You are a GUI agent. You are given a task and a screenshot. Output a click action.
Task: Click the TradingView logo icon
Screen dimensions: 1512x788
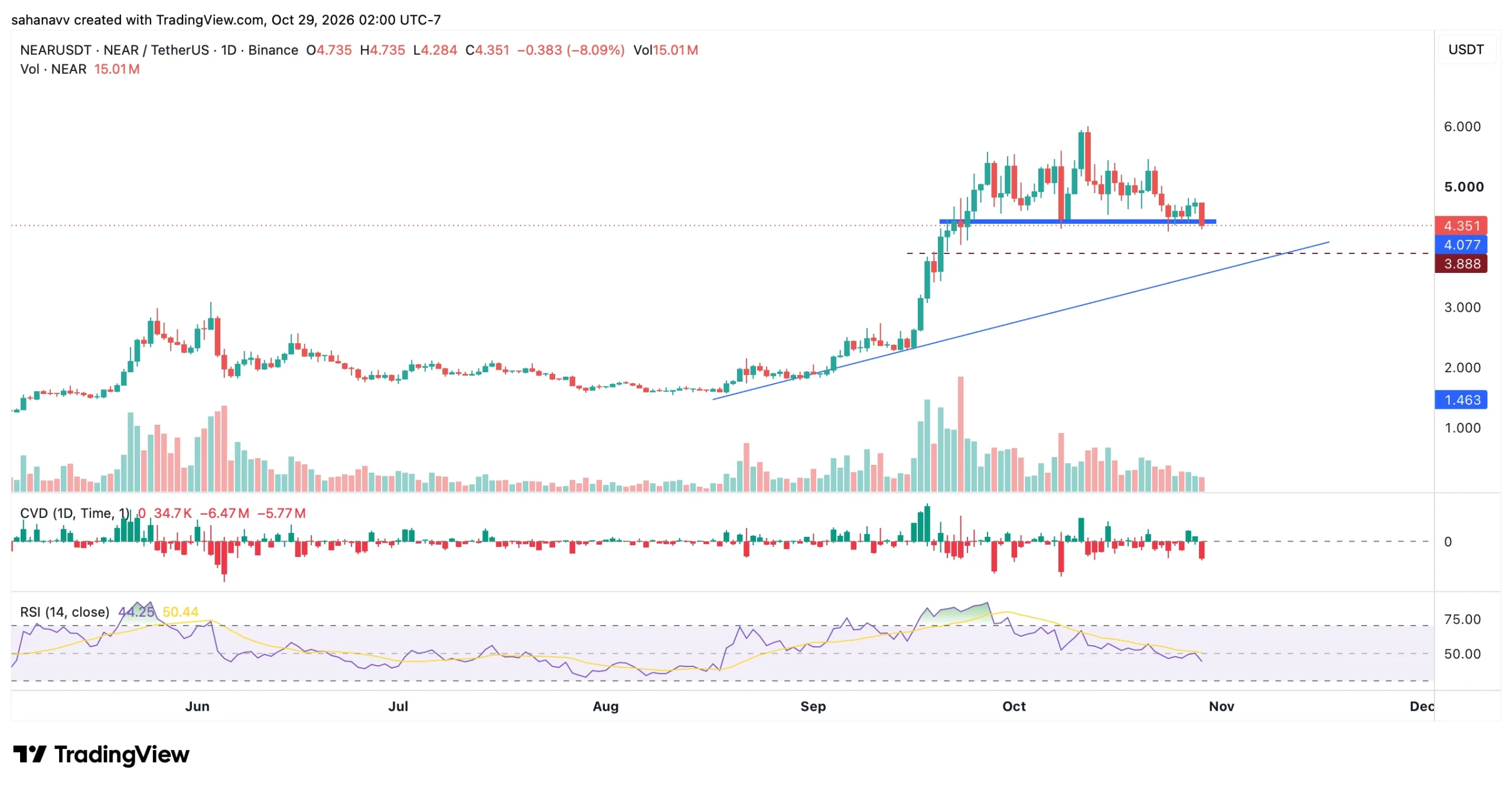coord(30,754)
